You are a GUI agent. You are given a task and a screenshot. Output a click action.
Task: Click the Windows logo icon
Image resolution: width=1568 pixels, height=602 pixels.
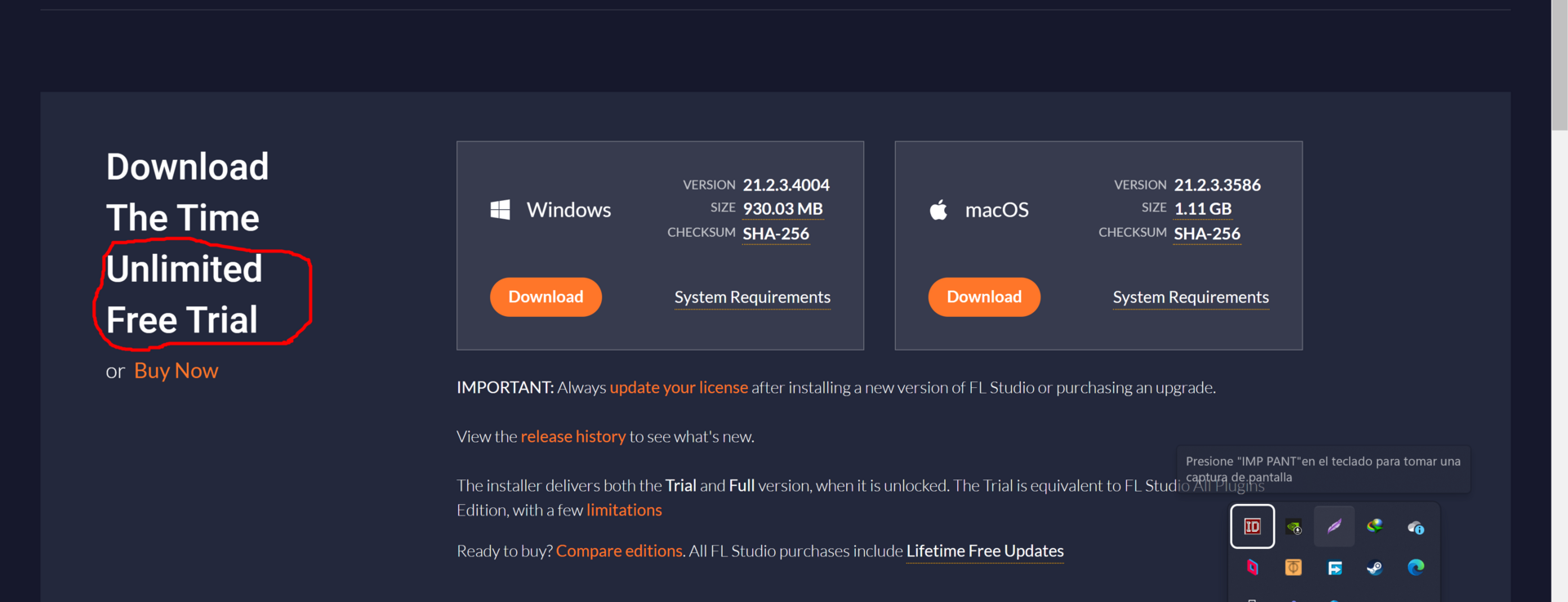500,210
